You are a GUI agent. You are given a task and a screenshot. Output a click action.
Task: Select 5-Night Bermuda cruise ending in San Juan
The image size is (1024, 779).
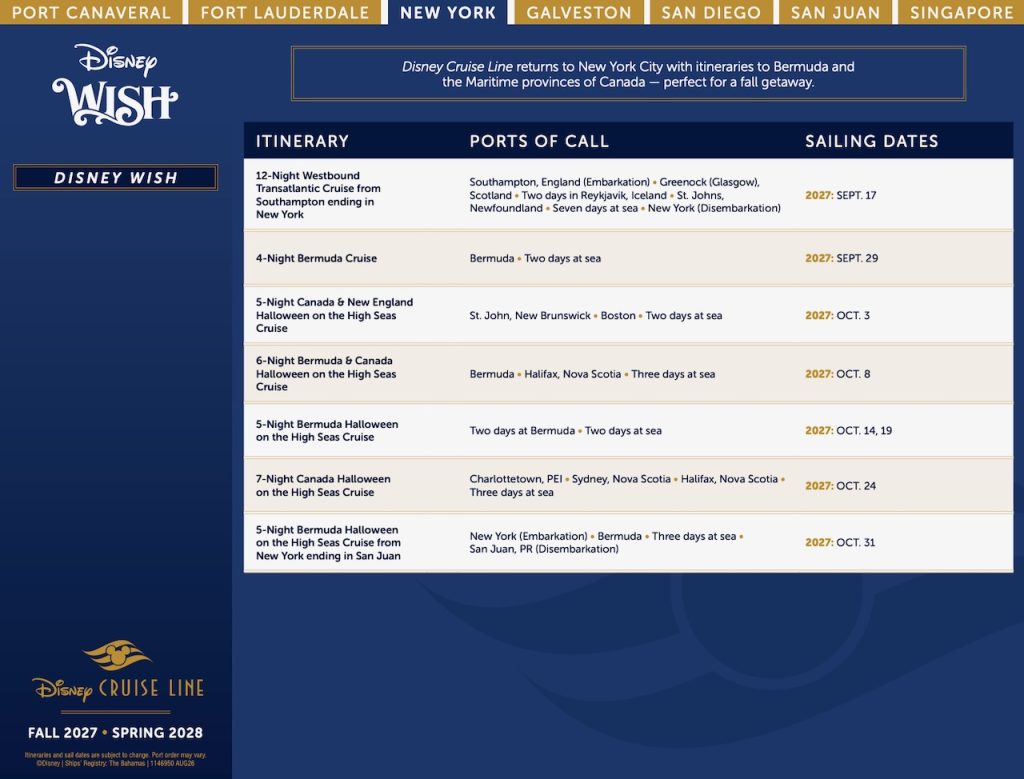328,543
